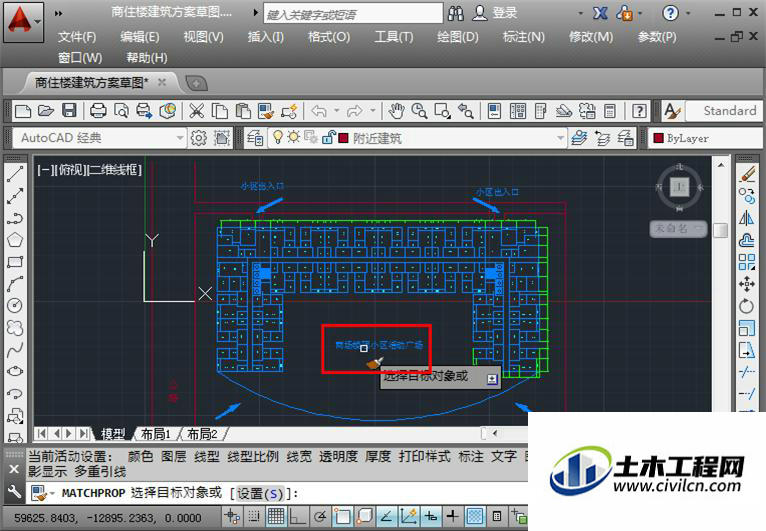This screenshot has width=766, height=531.
Task: Toggle Lineweight display in status bar
Action: pyautogui.click(x=453, y=517)
